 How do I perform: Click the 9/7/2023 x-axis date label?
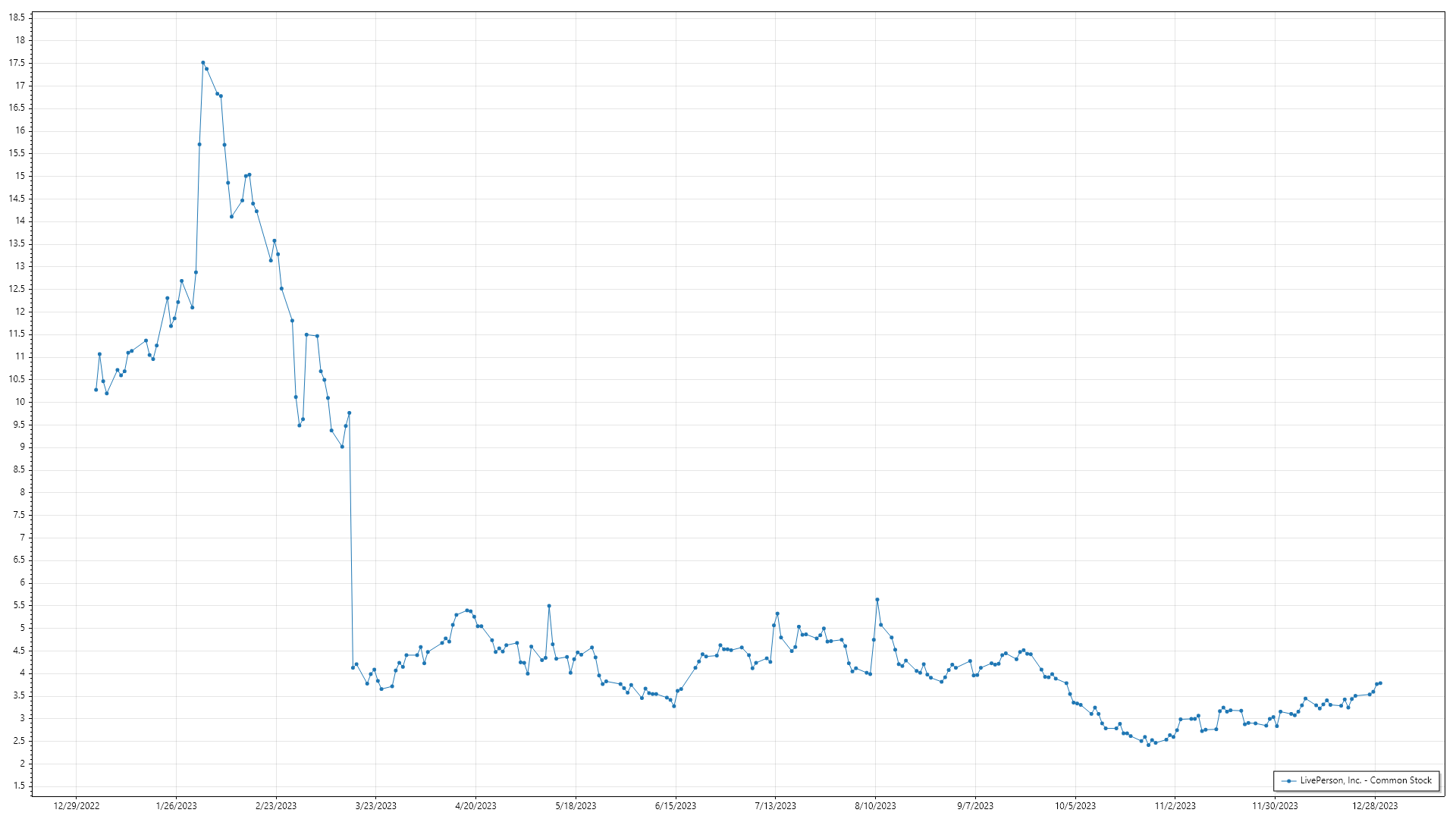975,806
